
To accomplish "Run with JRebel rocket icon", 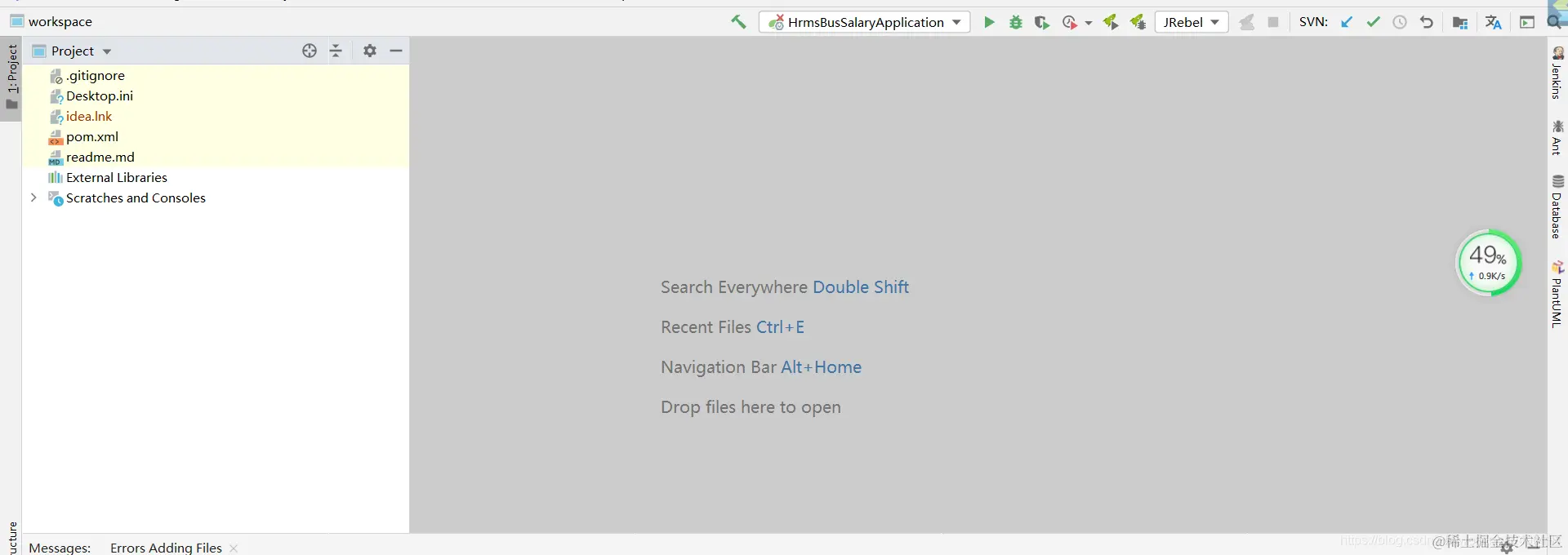I will (1111, 22).
